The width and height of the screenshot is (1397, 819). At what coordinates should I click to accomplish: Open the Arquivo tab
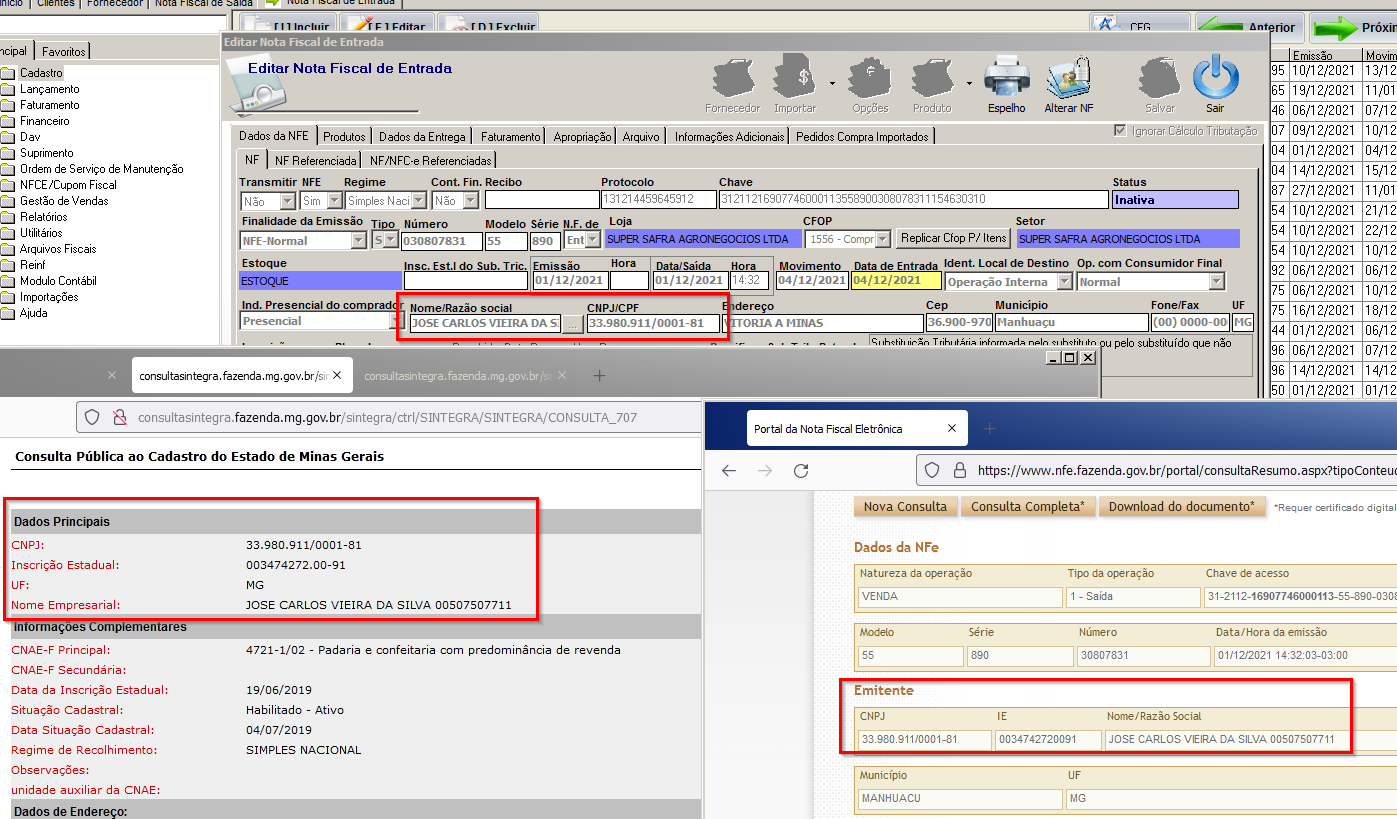[641, 136]
